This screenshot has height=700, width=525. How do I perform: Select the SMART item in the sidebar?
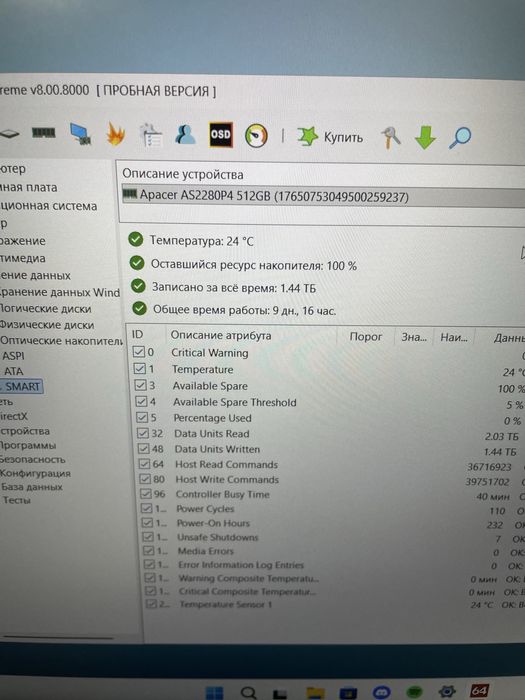point(22,386)
